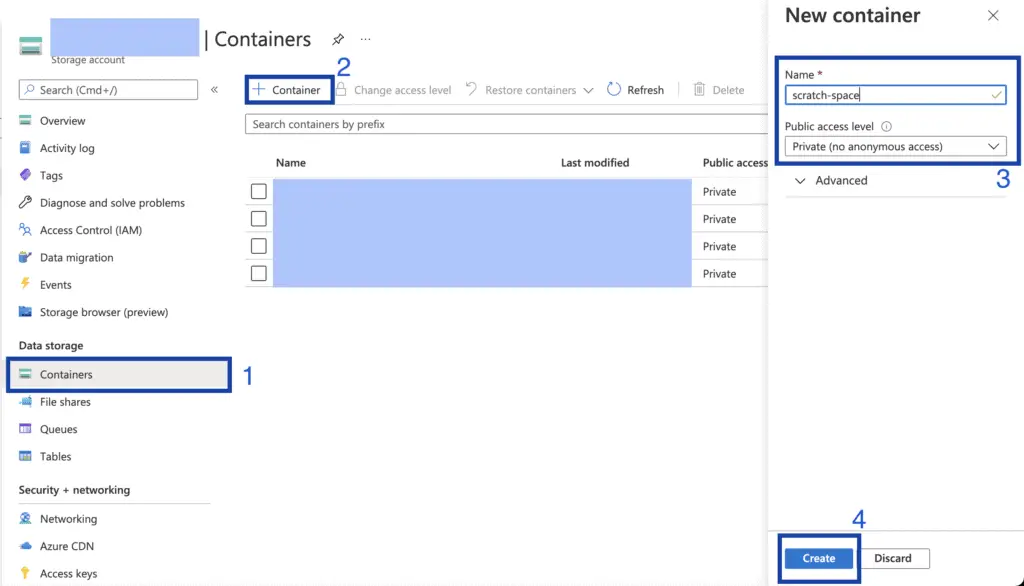The height and width of the screenshot is (586, 1024).
Task: Select Containers under Data storage
Action: (119, 374)
